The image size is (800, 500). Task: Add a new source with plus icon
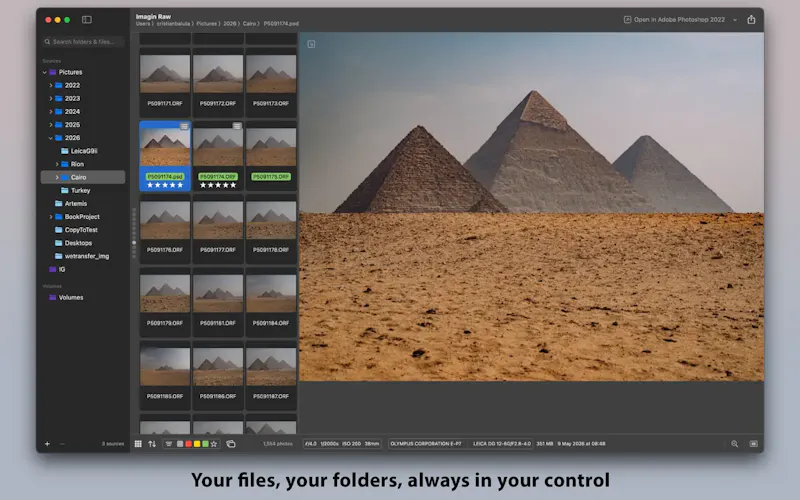[x=47, y=444]
